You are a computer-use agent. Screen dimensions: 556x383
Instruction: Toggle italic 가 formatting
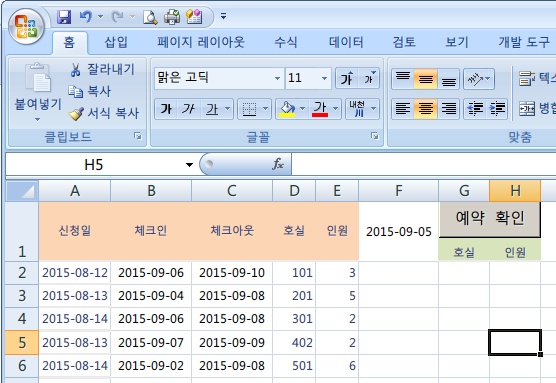(189, 109)
